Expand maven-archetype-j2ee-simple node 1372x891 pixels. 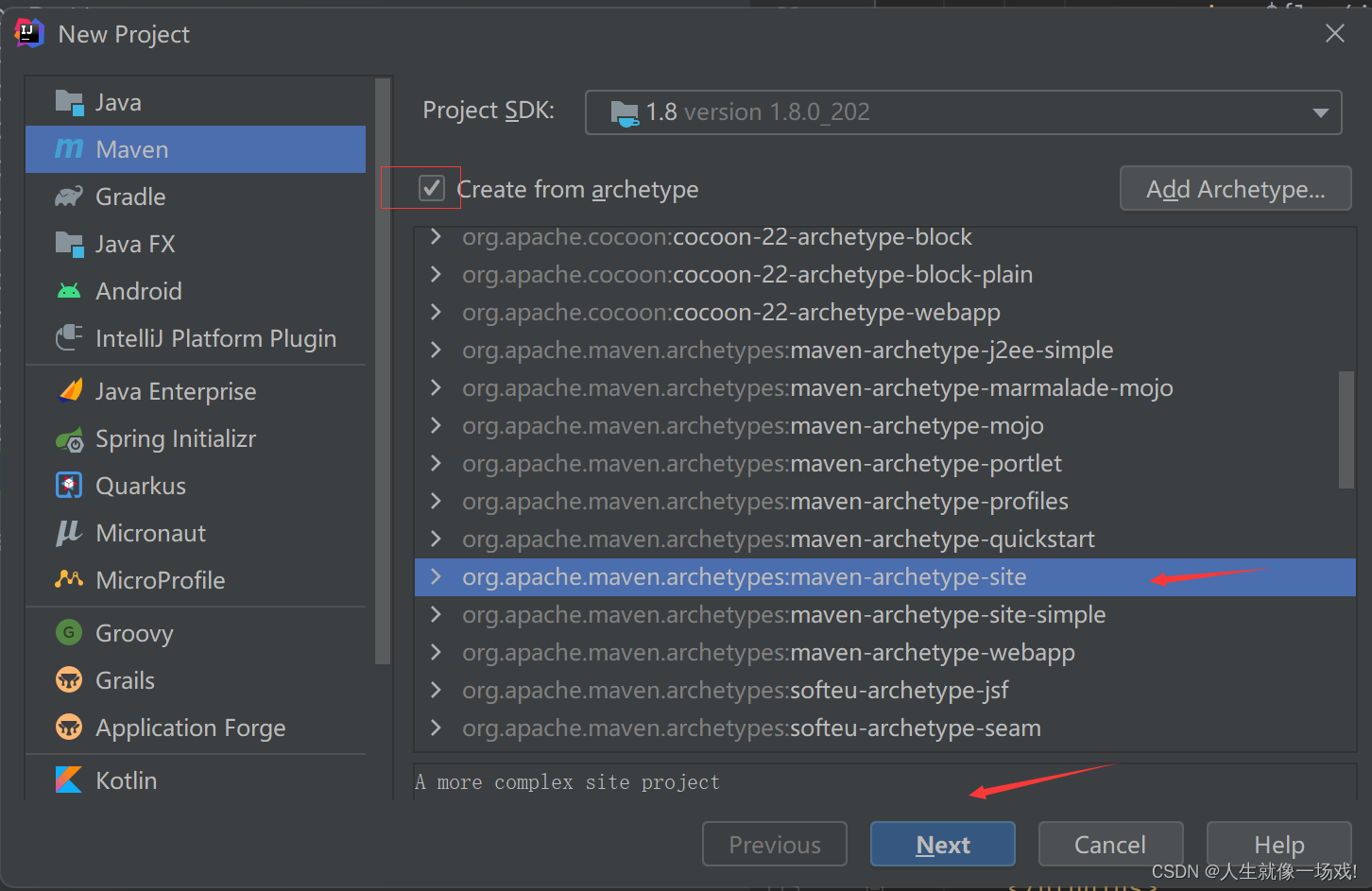436,350
